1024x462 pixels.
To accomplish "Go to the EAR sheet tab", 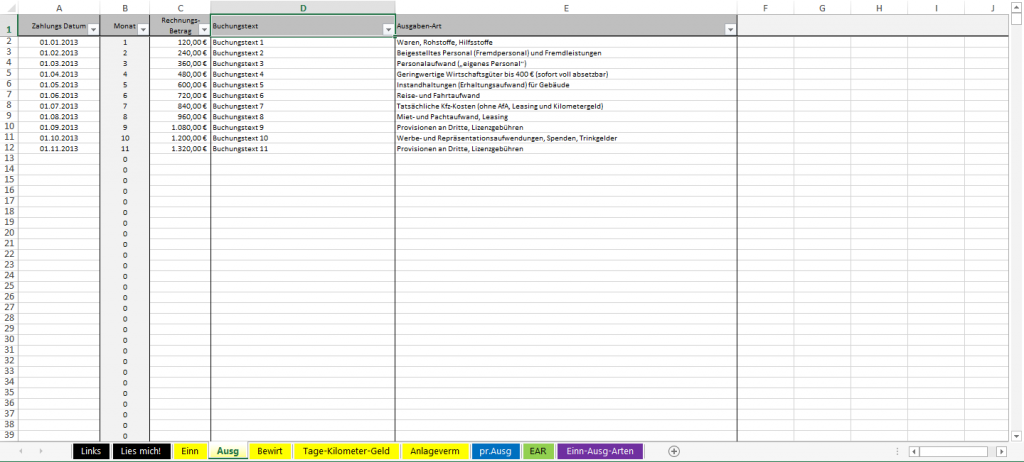I will pyautogui.click(x=538, y=451).
